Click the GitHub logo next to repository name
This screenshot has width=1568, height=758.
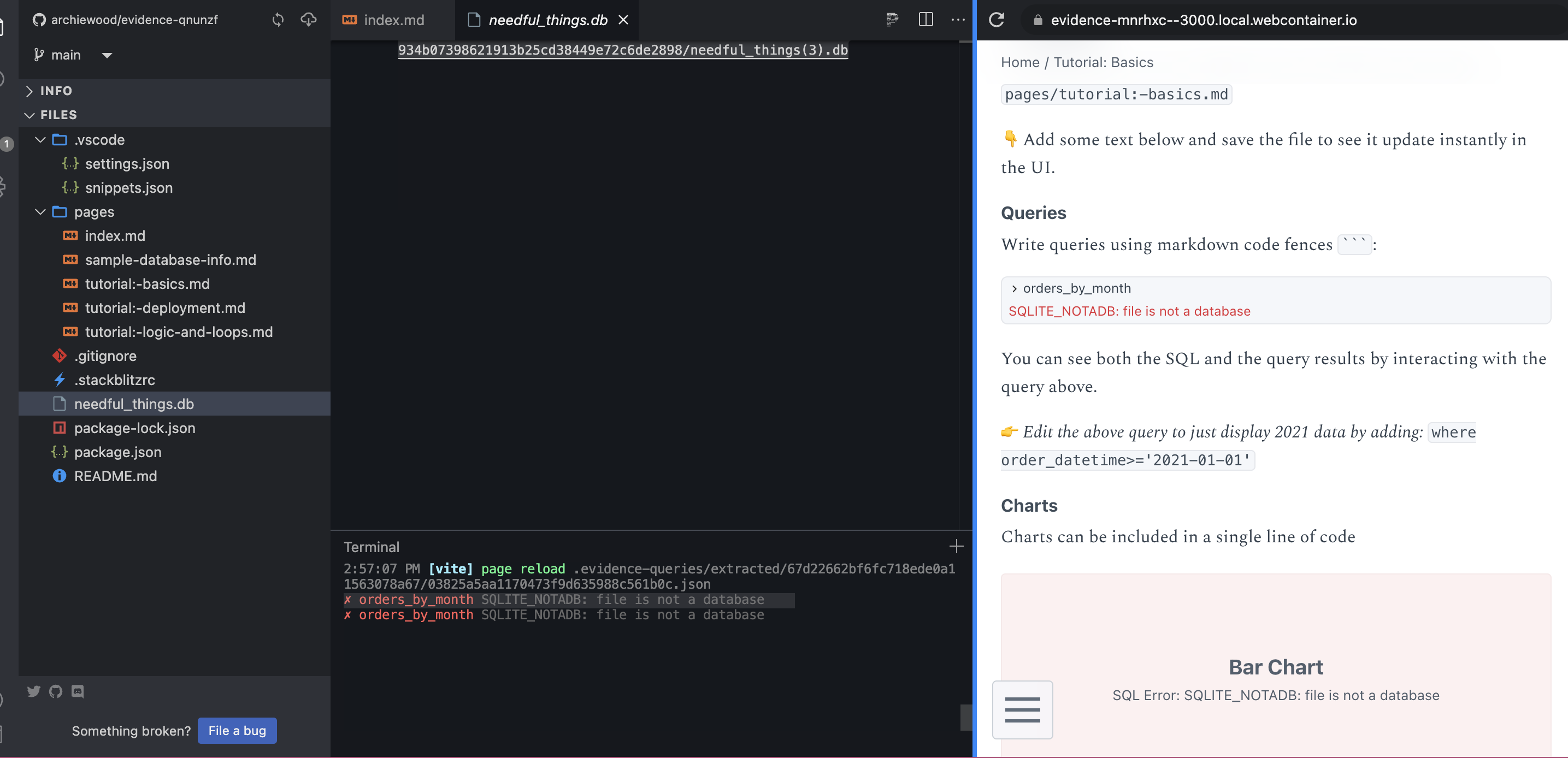point(38,20)
